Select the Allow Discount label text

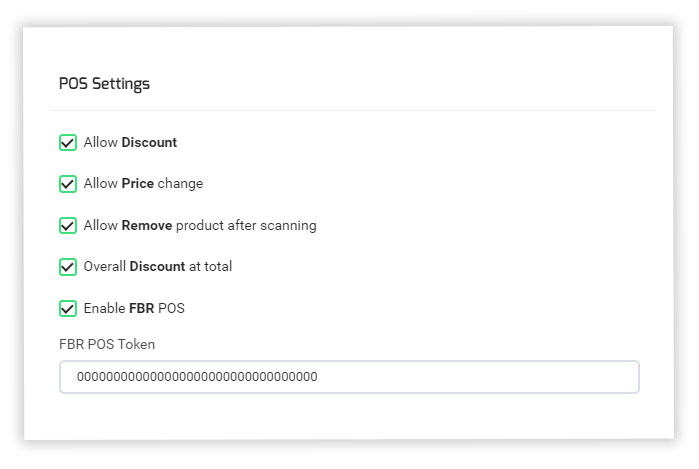coord(130,142)
